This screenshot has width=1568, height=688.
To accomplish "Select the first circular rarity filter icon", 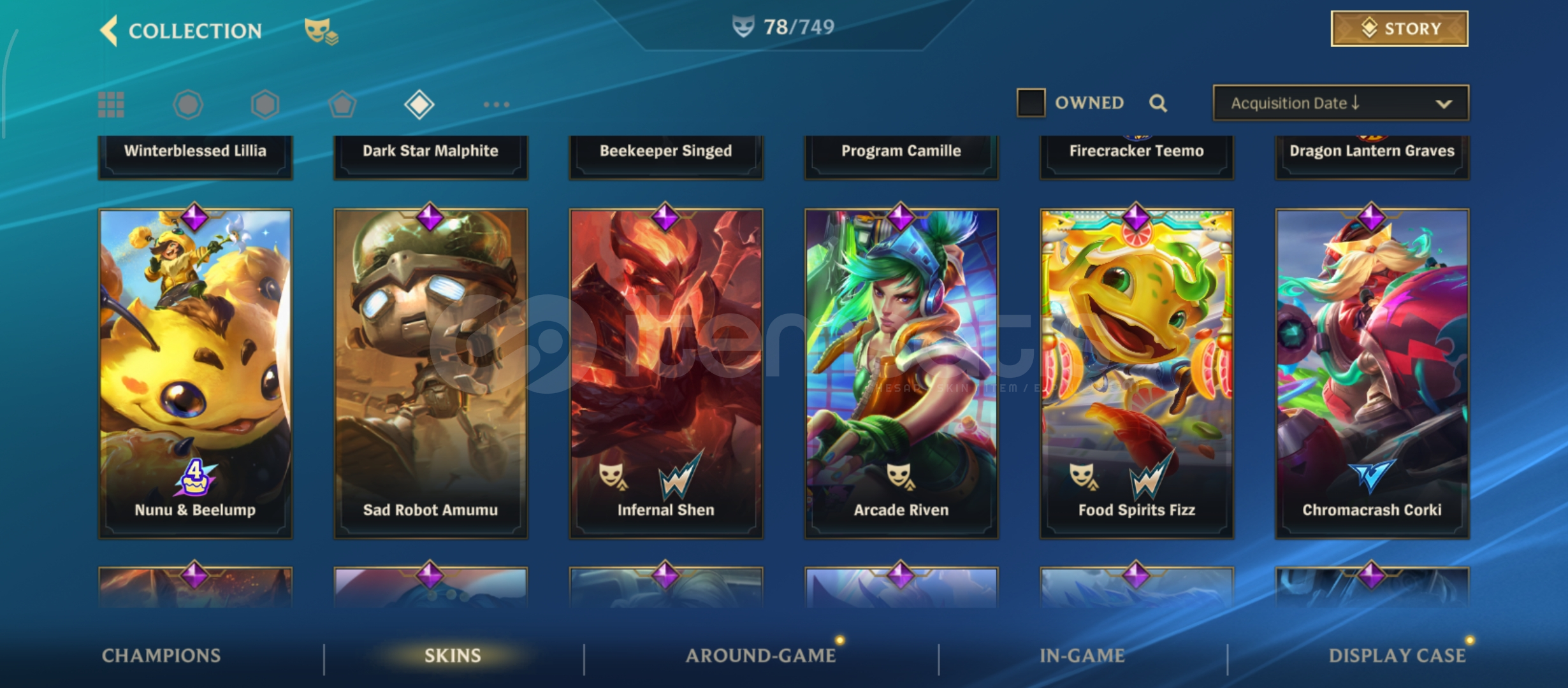I will point(188,104).
